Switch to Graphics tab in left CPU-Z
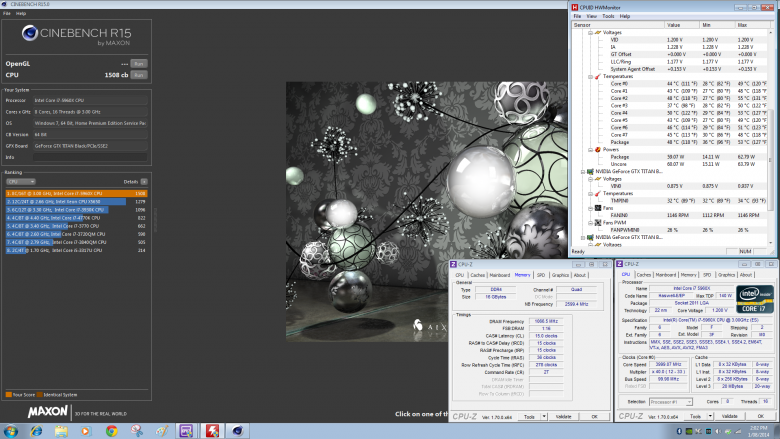The image size is (780, 439). pos(560,275)
